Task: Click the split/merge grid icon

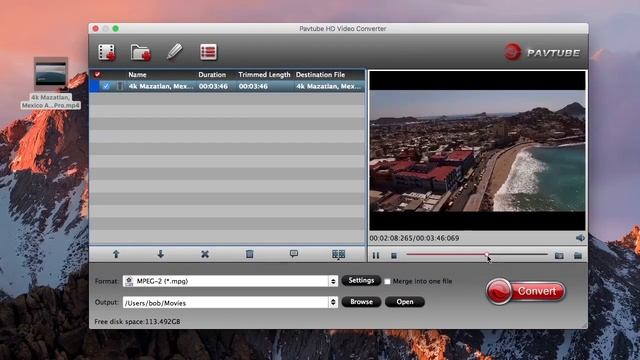Action: [x=338, y=254]
